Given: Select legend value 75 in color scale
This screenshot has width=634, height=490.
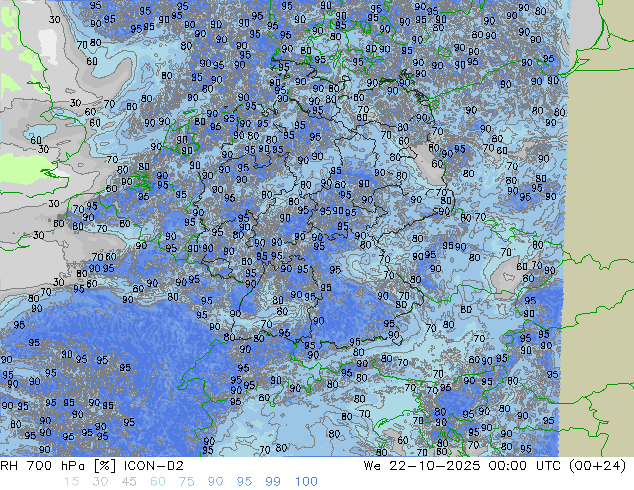Looking at the screenshot, I should pos(186,482).
